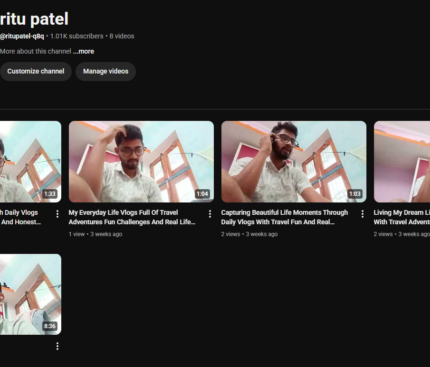Open the 'Daily Vlogs And Honest' video title

(20, 217)
